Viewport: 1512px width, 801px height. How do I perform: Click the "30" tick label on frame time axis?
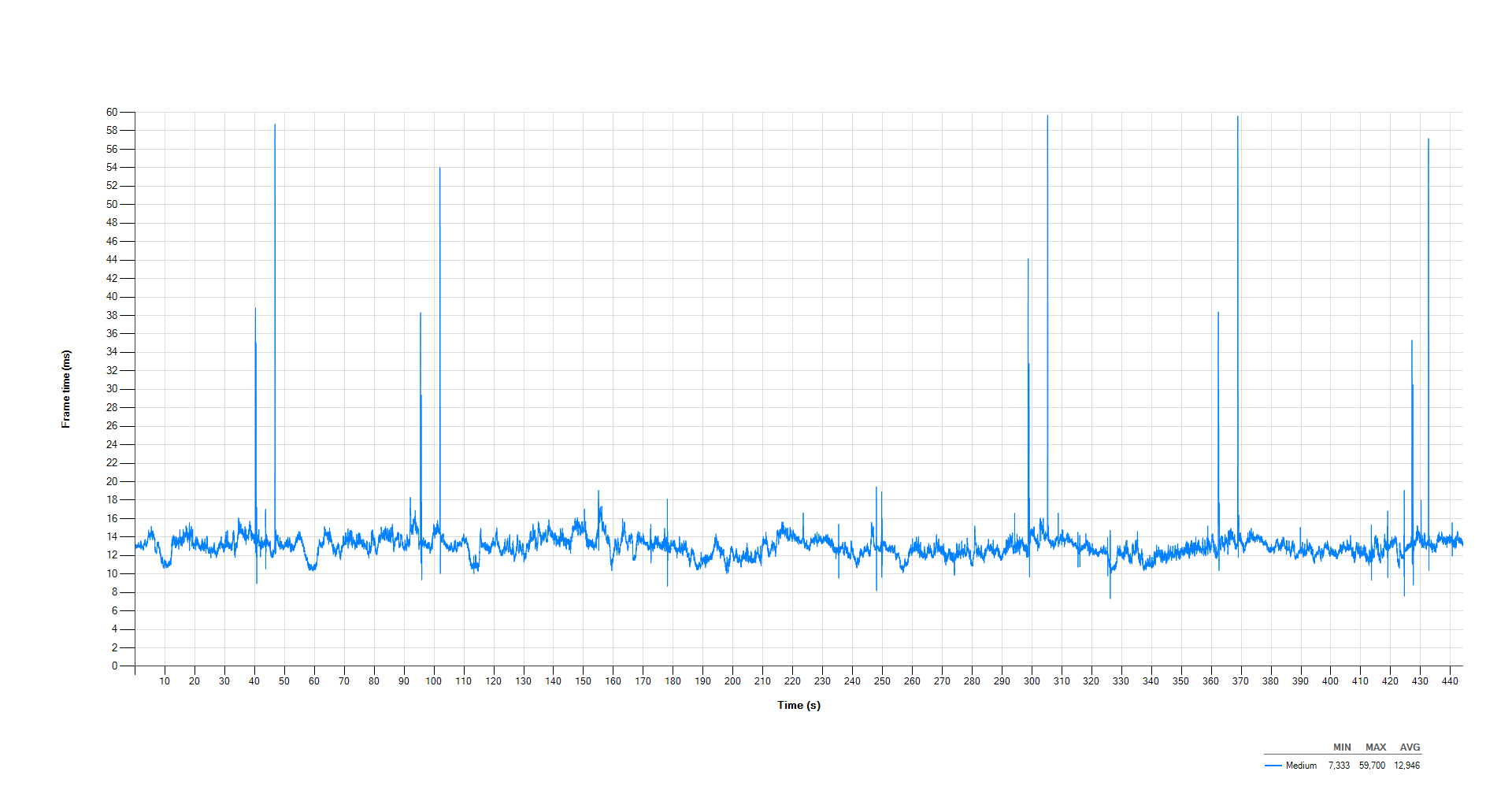click(x=112, y=389)
